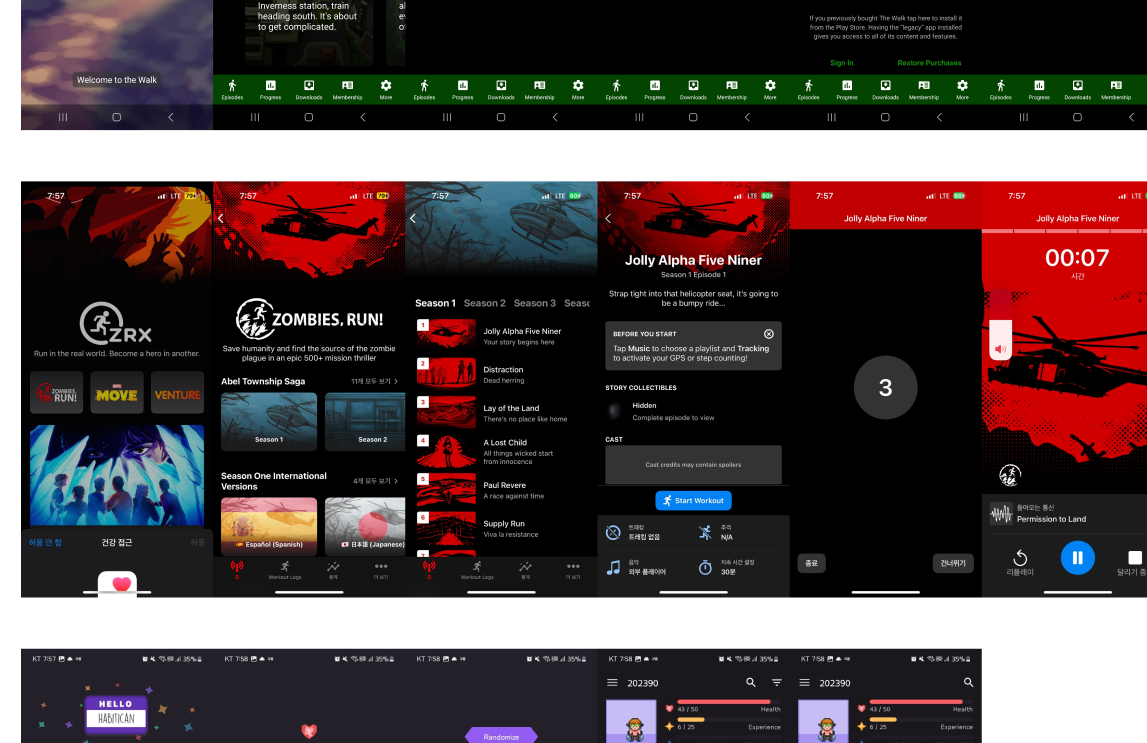1147x743 pixels.
Task: Tap the tracking-off icon setting
Action: [x=614, y=532]
